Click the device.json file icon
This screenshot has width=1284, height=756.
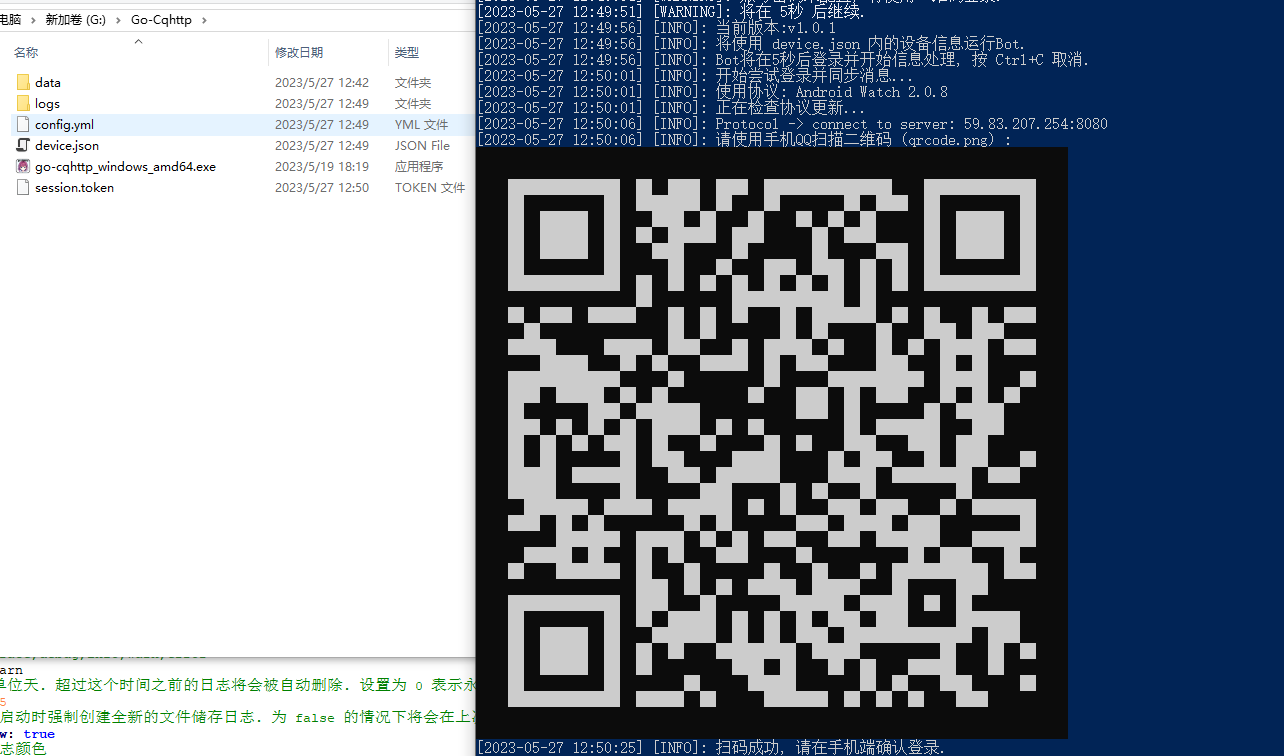pos(23,146)
